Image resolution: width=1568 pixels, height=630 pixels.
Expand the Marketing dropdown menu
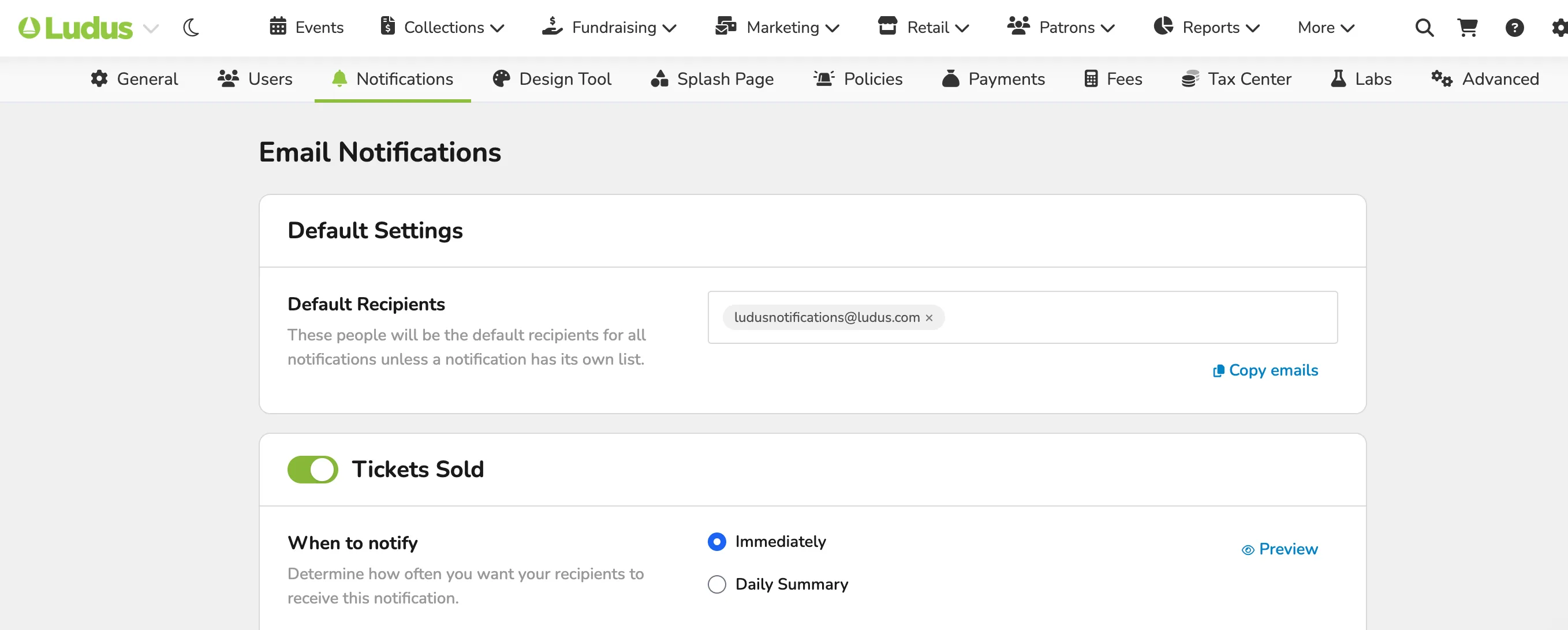[832, 28]
